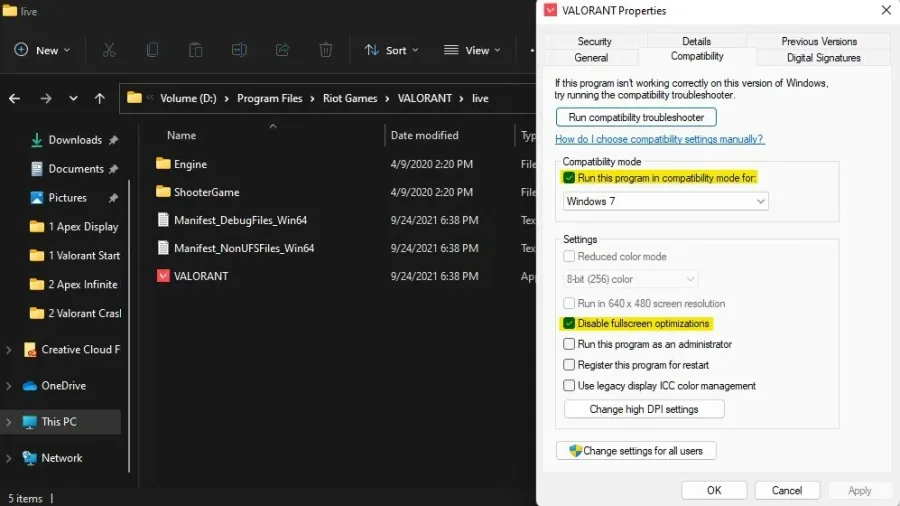This screenshot has width=900, height=506.
Task: Sort by the Name column header
Action: click(x=181, y=135)
